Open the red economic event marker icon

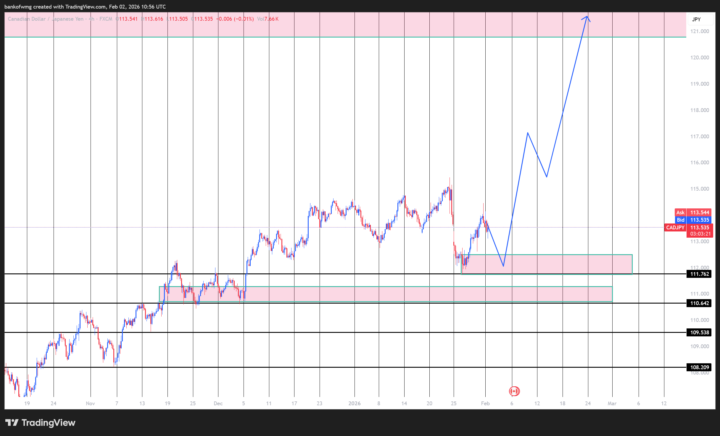tap(514, 391)
